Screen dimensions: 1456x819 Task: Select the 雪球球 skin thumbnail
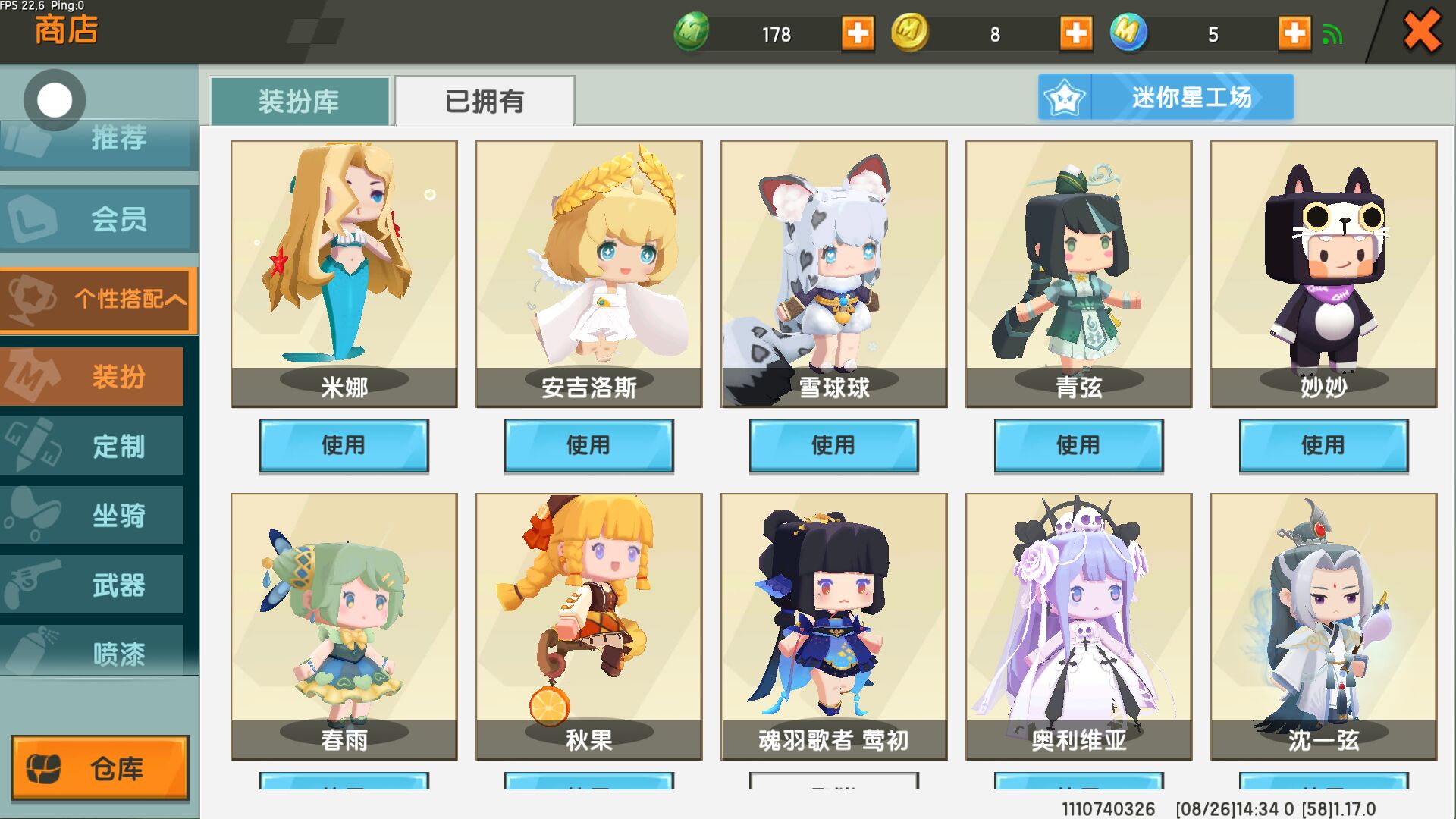[834, 274]
